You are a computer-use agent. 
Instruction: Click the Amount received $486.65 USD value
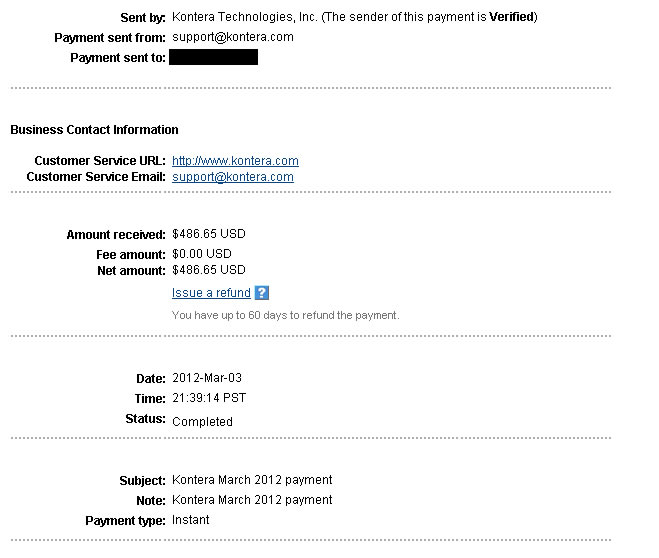click(209, 234)
